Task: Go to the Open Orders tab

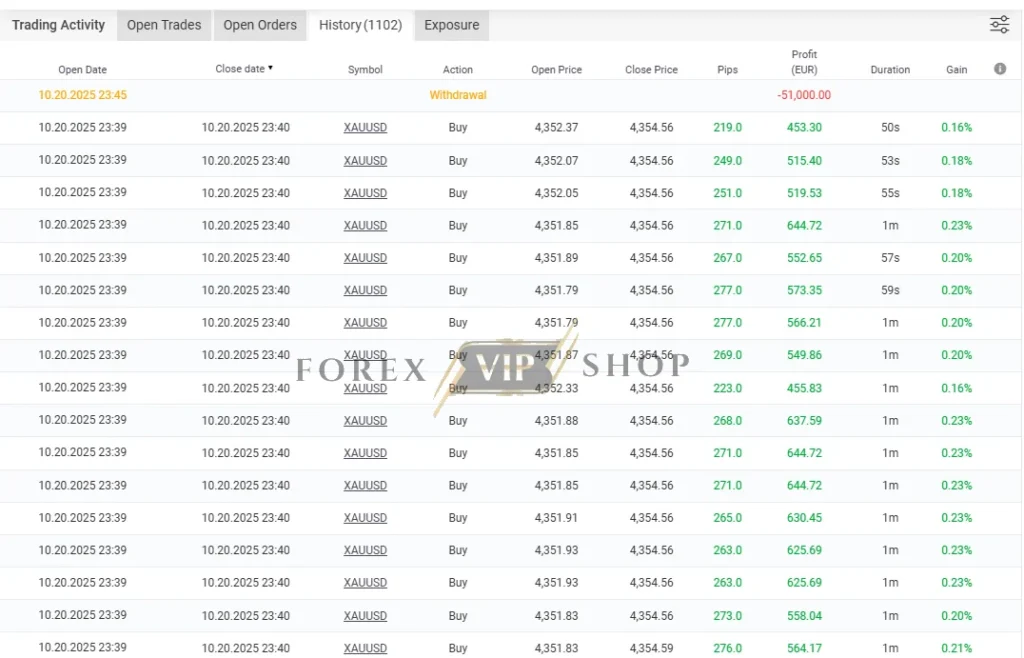Action: (260, 25)
